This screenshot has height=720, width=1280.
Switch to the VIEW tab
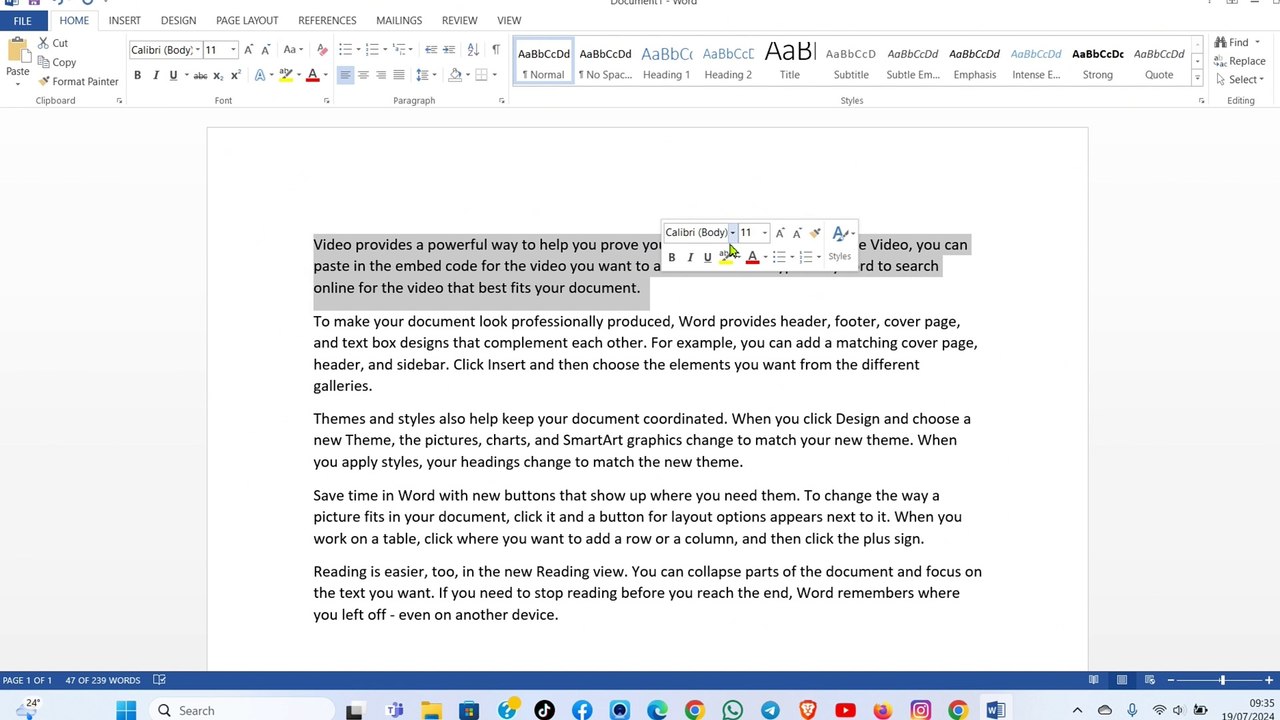[509, 20]
